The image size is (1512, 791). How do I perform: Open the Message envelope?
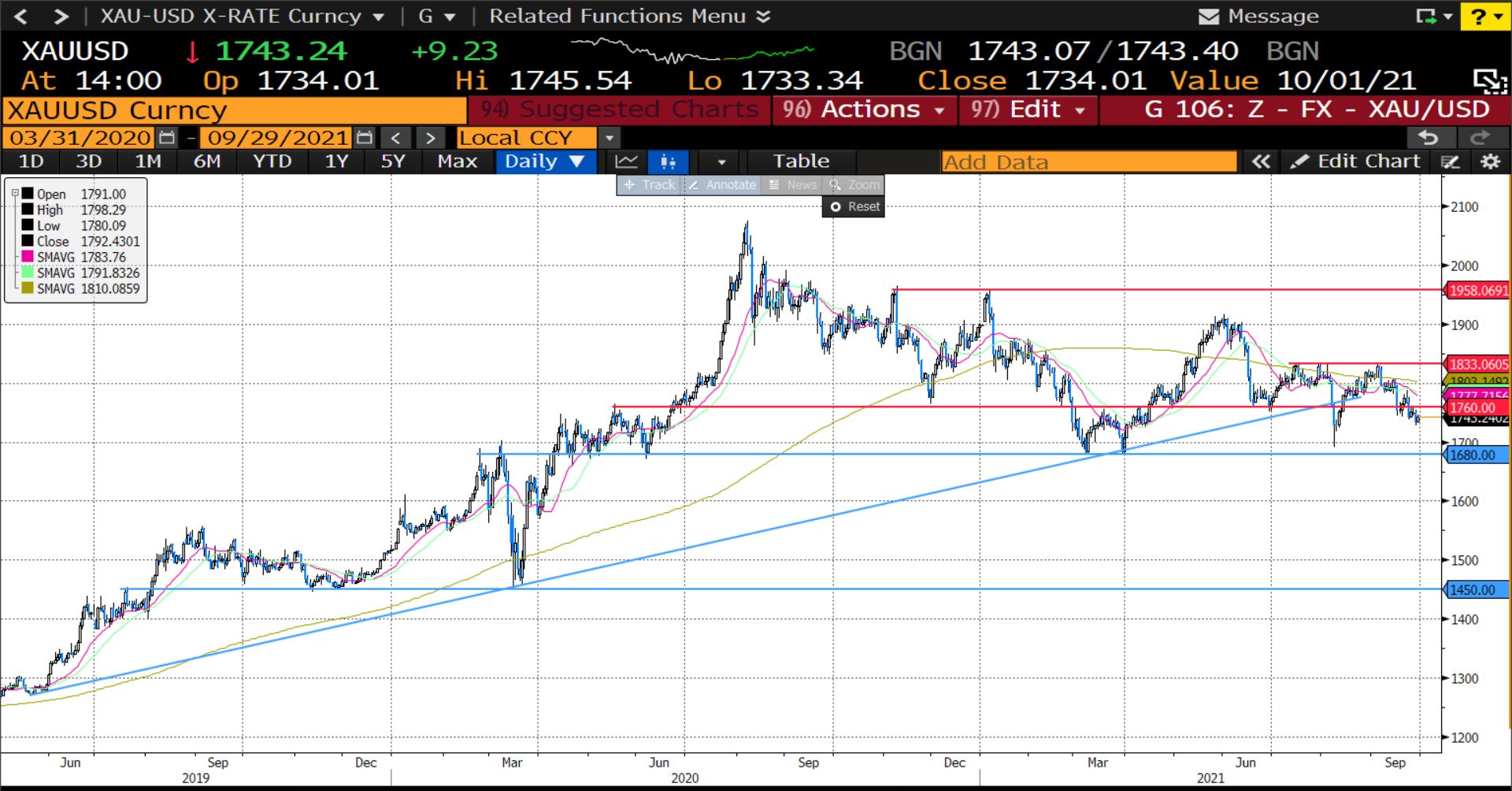1208,16
